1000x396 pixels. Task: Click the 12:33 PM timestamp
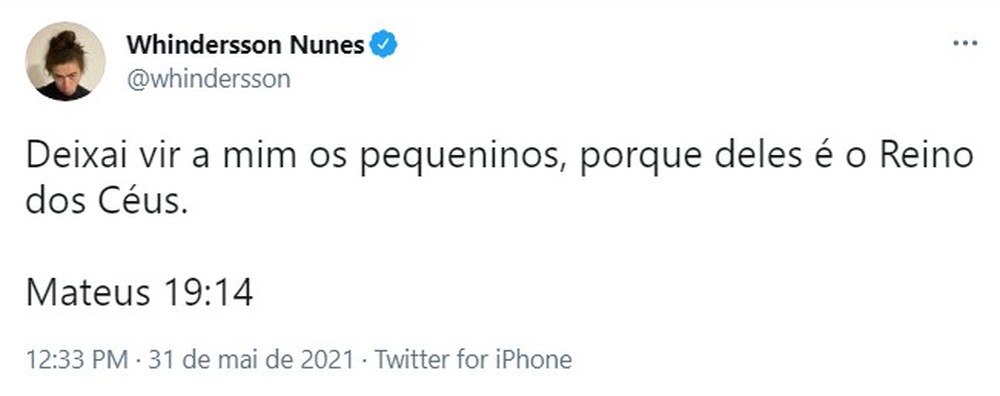tap(77, 360)
